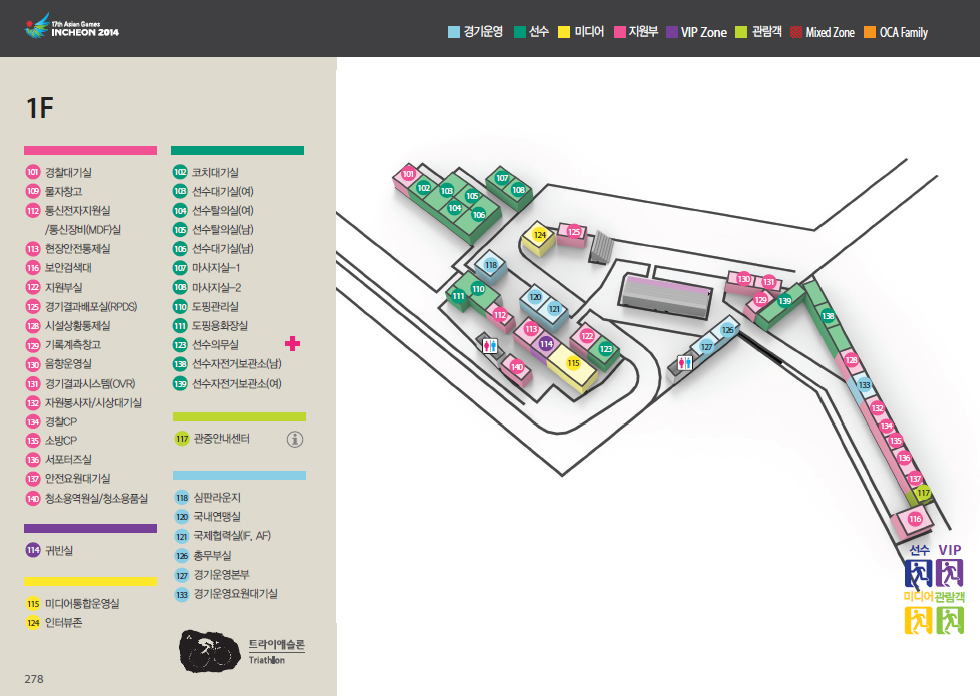Select the room 133 marker on the map
Screen dimensions: 980x696
click(864, 385)
